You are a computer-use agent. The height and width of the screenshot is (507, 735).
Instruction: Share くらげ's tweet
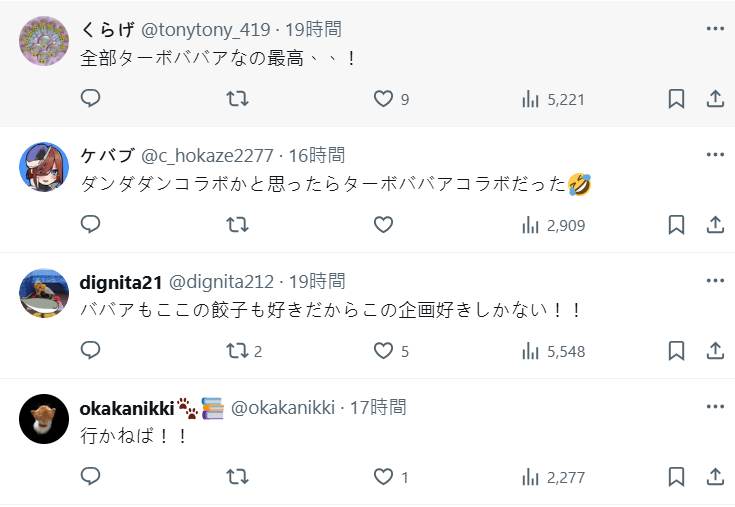[x=715, y=99]
